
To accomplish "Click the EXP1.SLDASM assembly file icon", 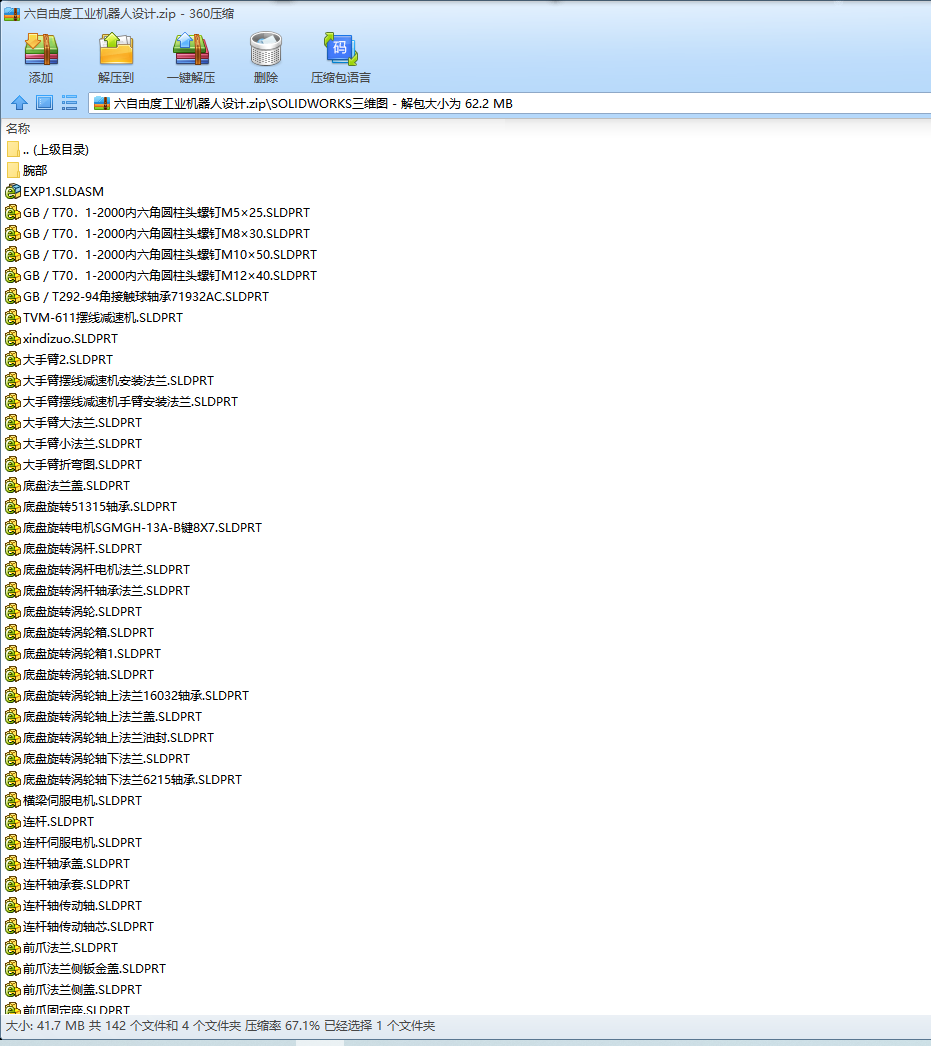I will 13,191.
